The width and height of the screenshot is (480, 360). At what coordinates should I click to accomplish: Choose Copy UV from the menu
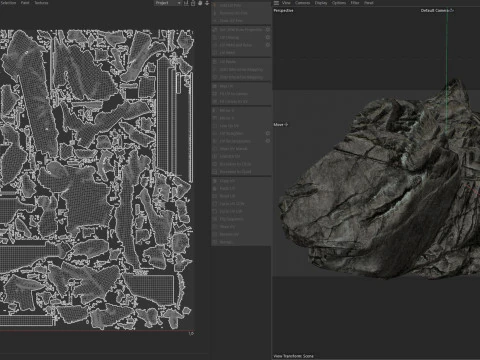[x=241, y=181]
